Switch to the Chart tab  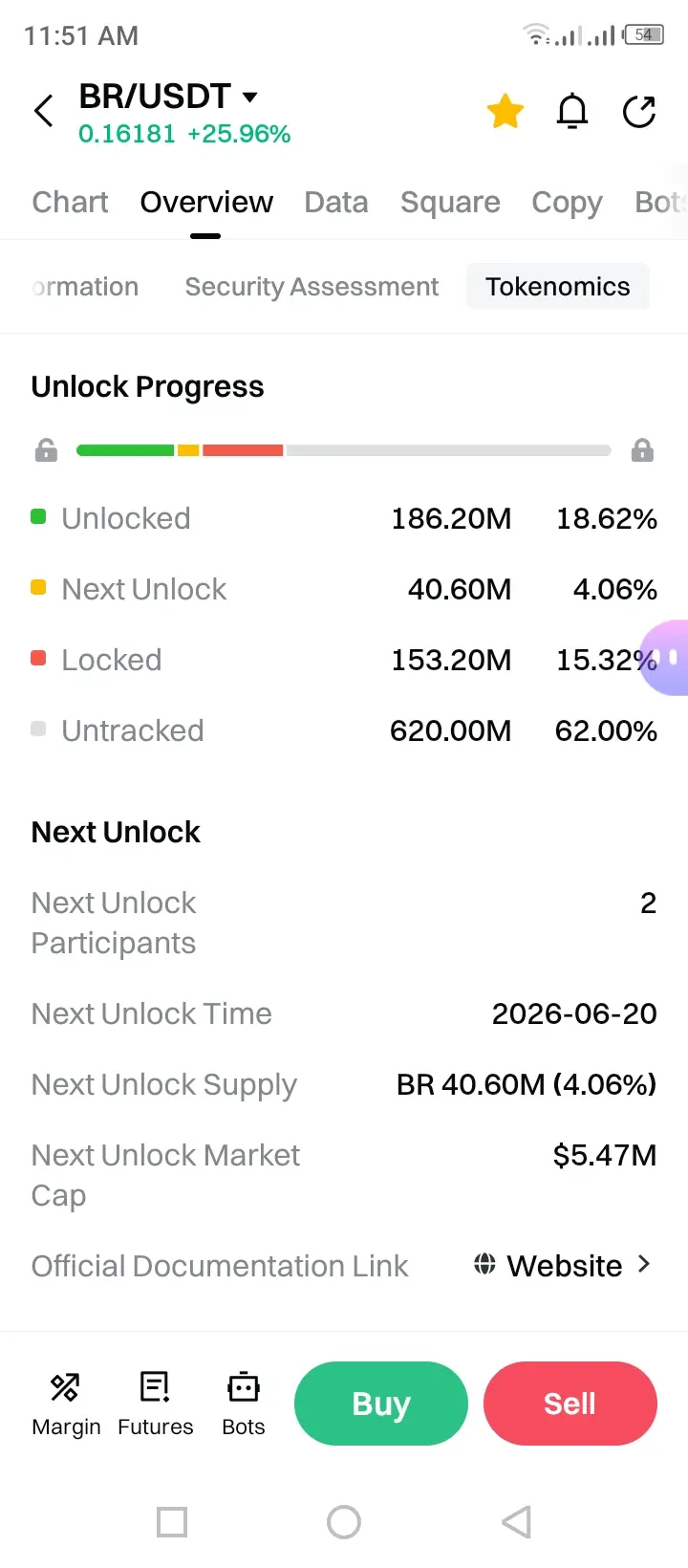[70, 202]
